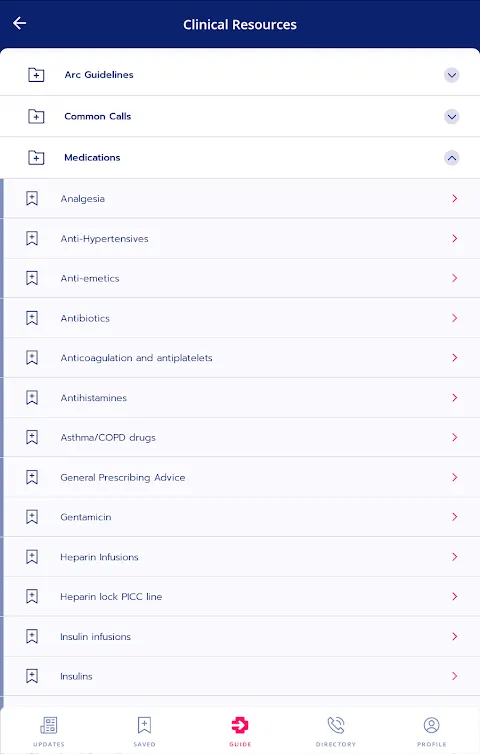This screenshot has width=480, height=754.
Task: Toggle bookmark for Antibiotics
Action: 32,318
